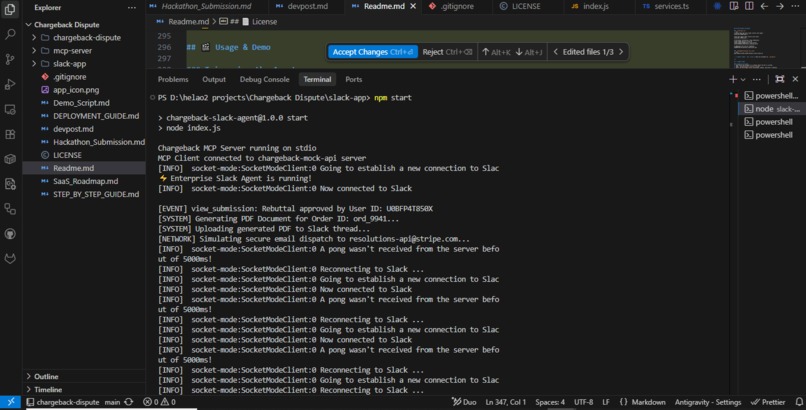Click the remote window indicator in status bar
The height and width of the screenshot is (410, 806).
pyautogui.click(x=11, y=402)
